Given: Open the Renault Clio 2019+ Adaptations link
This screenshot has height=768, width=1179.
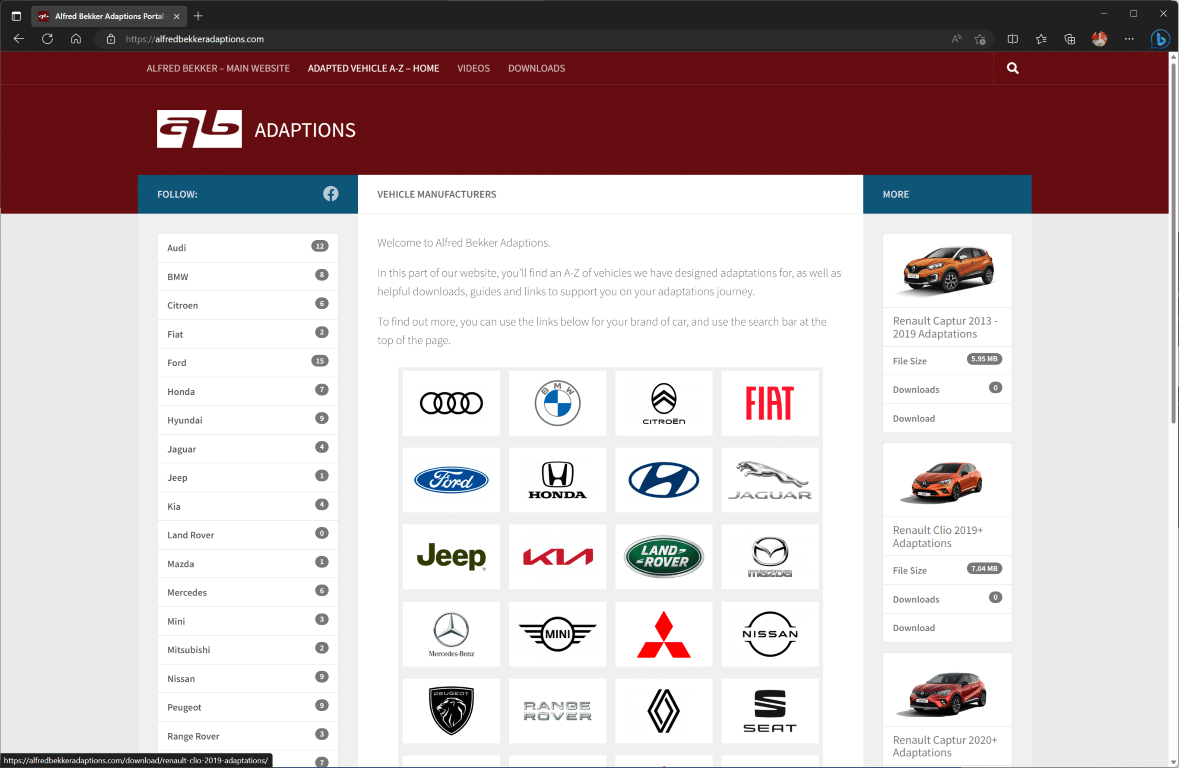Looking at the screenshot, I should [938, 536].
